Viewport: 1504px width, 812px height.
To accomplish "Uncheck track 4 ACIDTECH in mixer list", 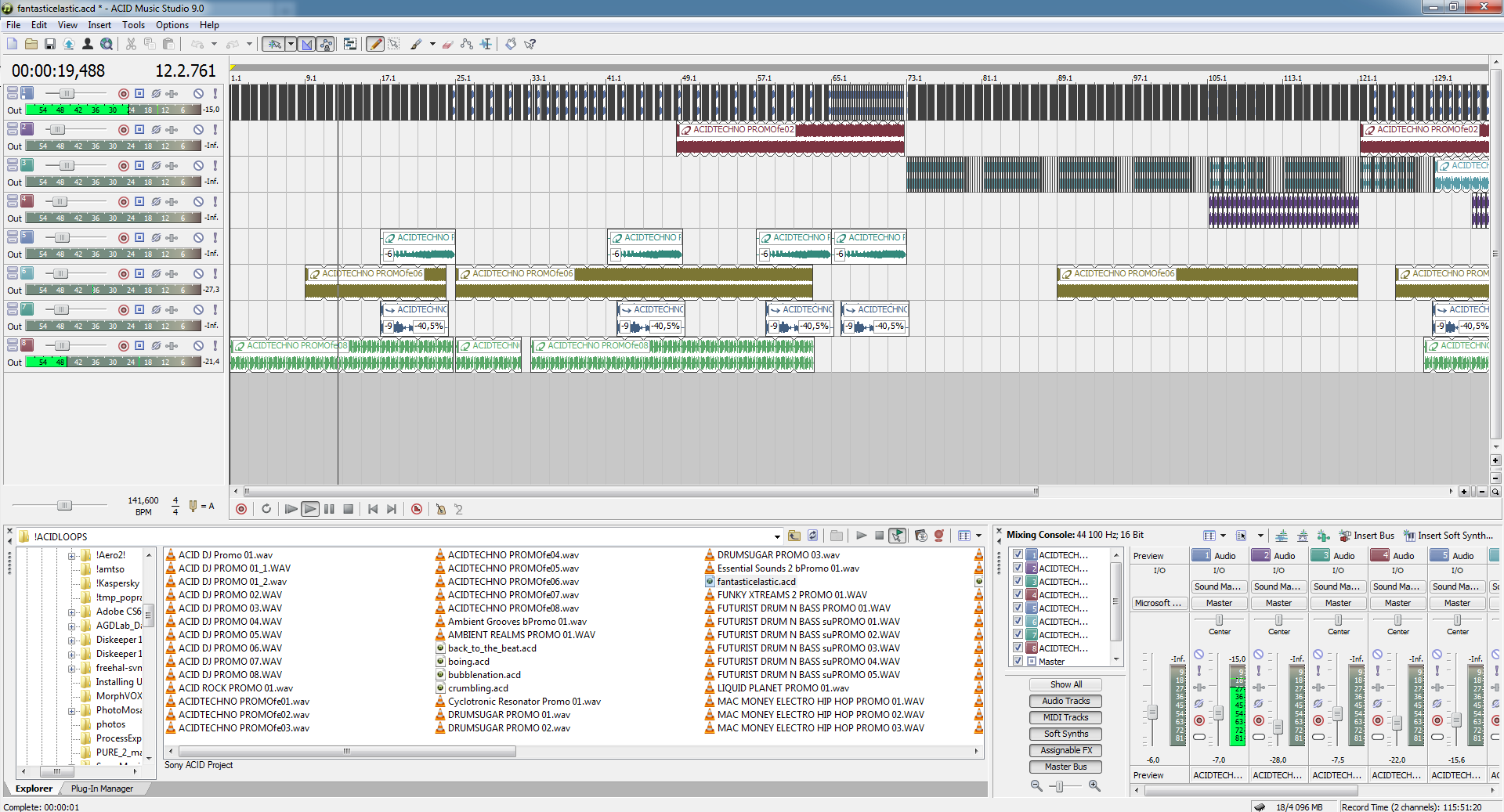I will pyautogui.click(x=1018, y=594).
